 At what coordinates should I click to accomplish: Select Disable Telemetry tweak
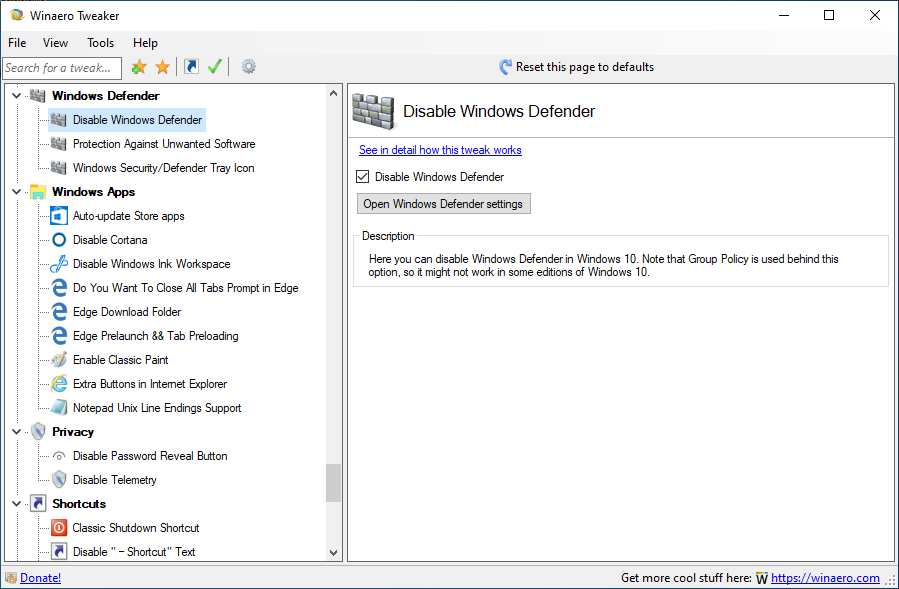(115, 480)
